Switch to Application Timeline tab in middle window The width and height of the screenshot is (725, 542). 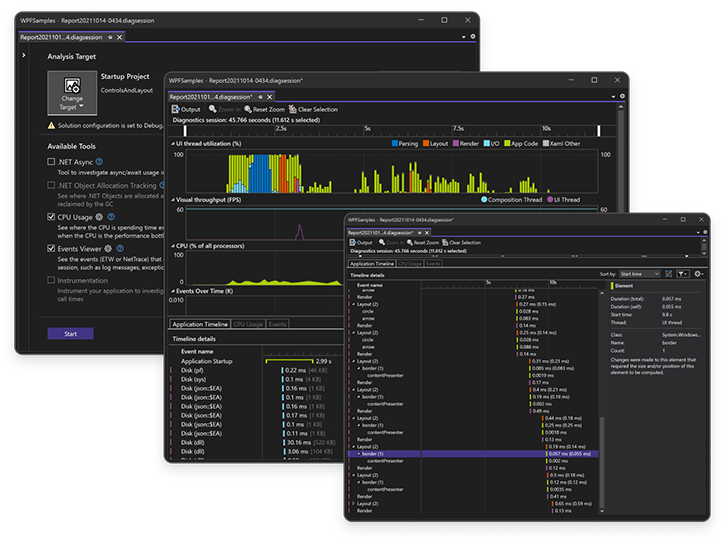tap(200, 324)
